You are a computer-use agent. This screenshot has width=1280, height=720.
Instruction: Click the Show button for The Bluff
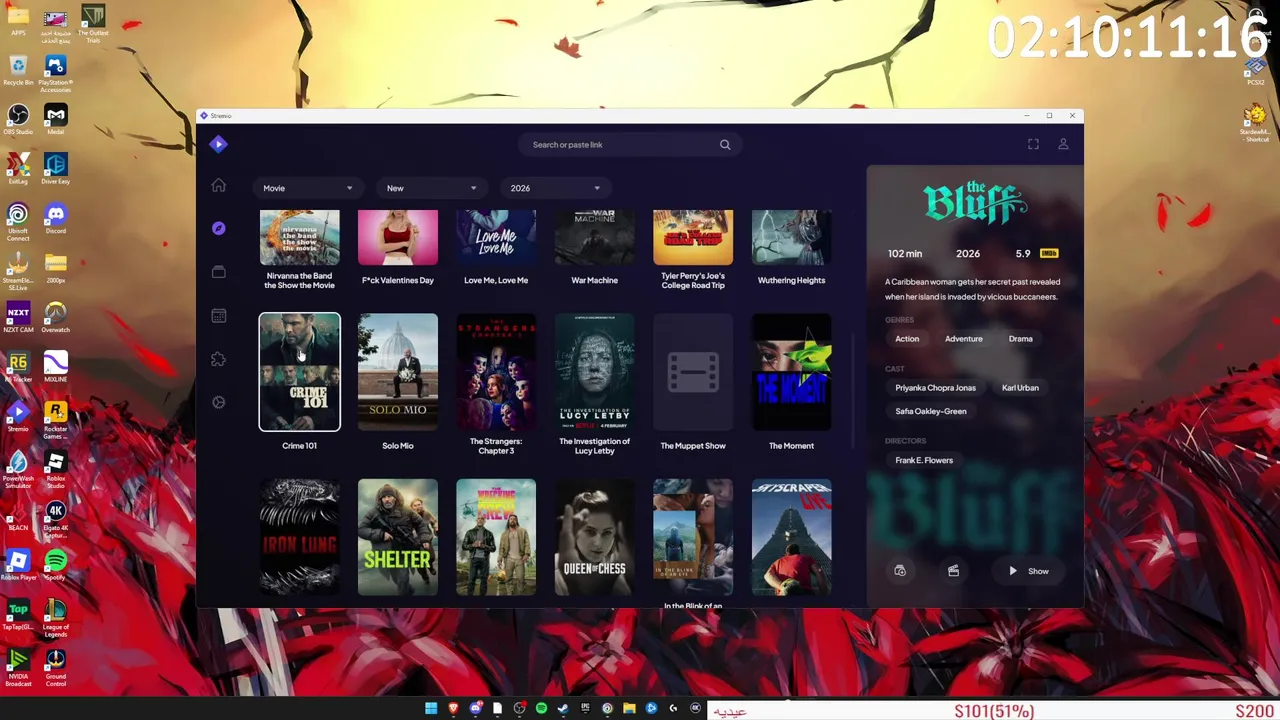point(1028,571)
